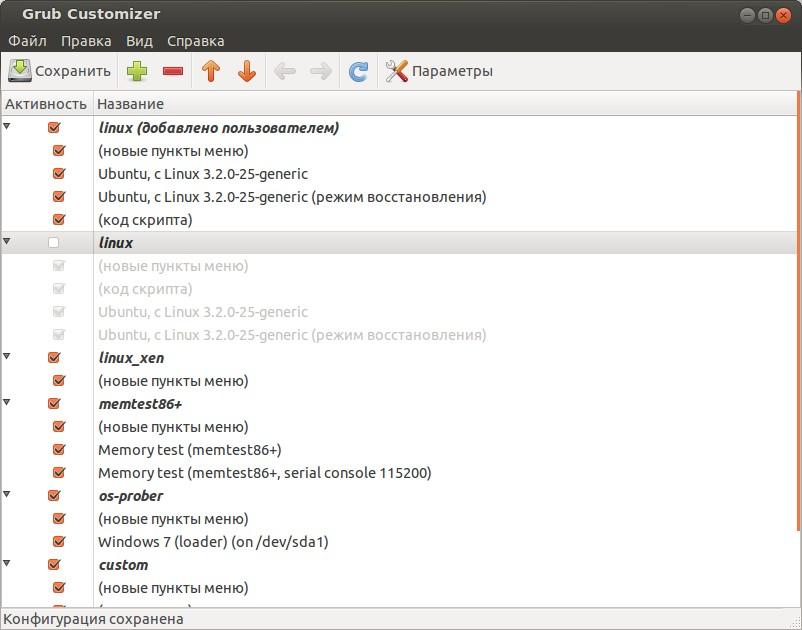Collapse the linux_xen group

click(7, 356)
